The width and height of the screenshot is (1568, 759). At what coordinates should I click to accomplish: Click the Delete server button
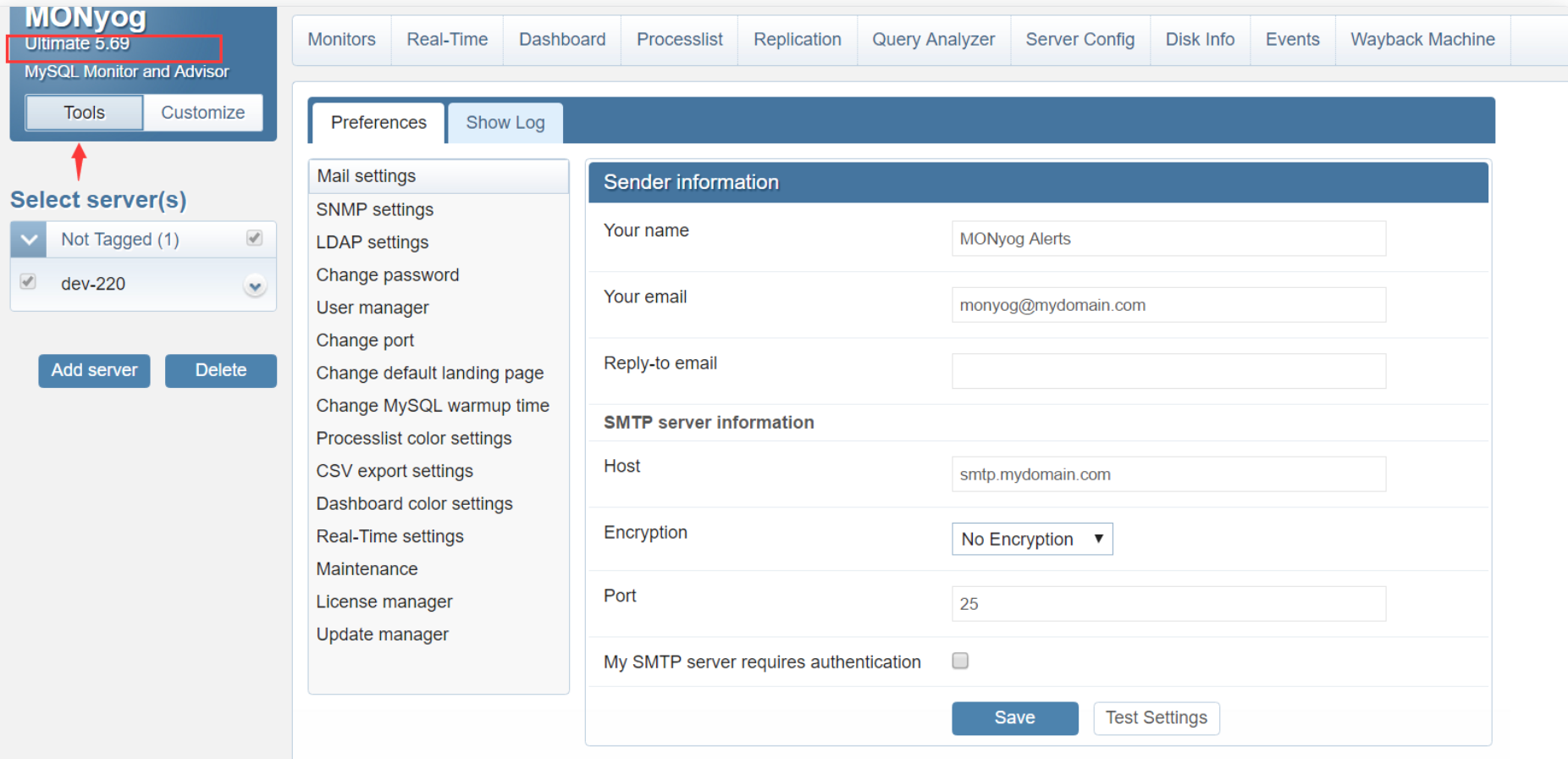tap(221, 370)
